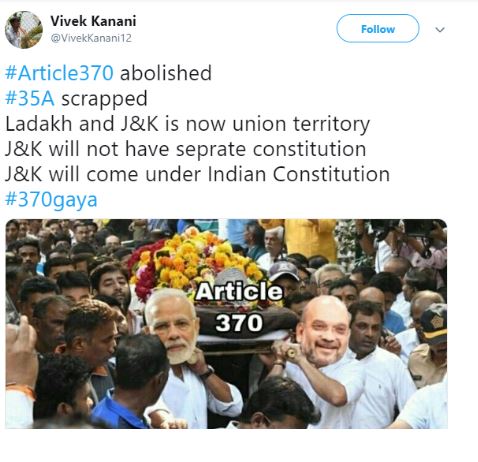
Task: Click the 'Article 370' caption in the image
Action: click(x=239, y=307)
